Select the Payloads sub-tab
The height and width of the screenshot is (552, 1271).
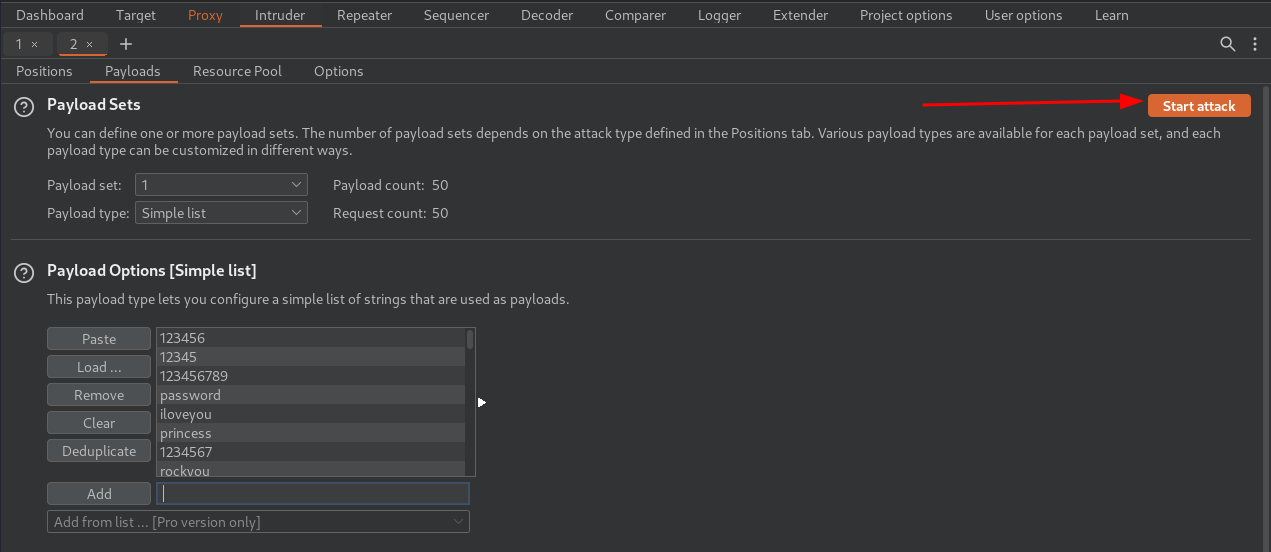(x=133, y=71)
